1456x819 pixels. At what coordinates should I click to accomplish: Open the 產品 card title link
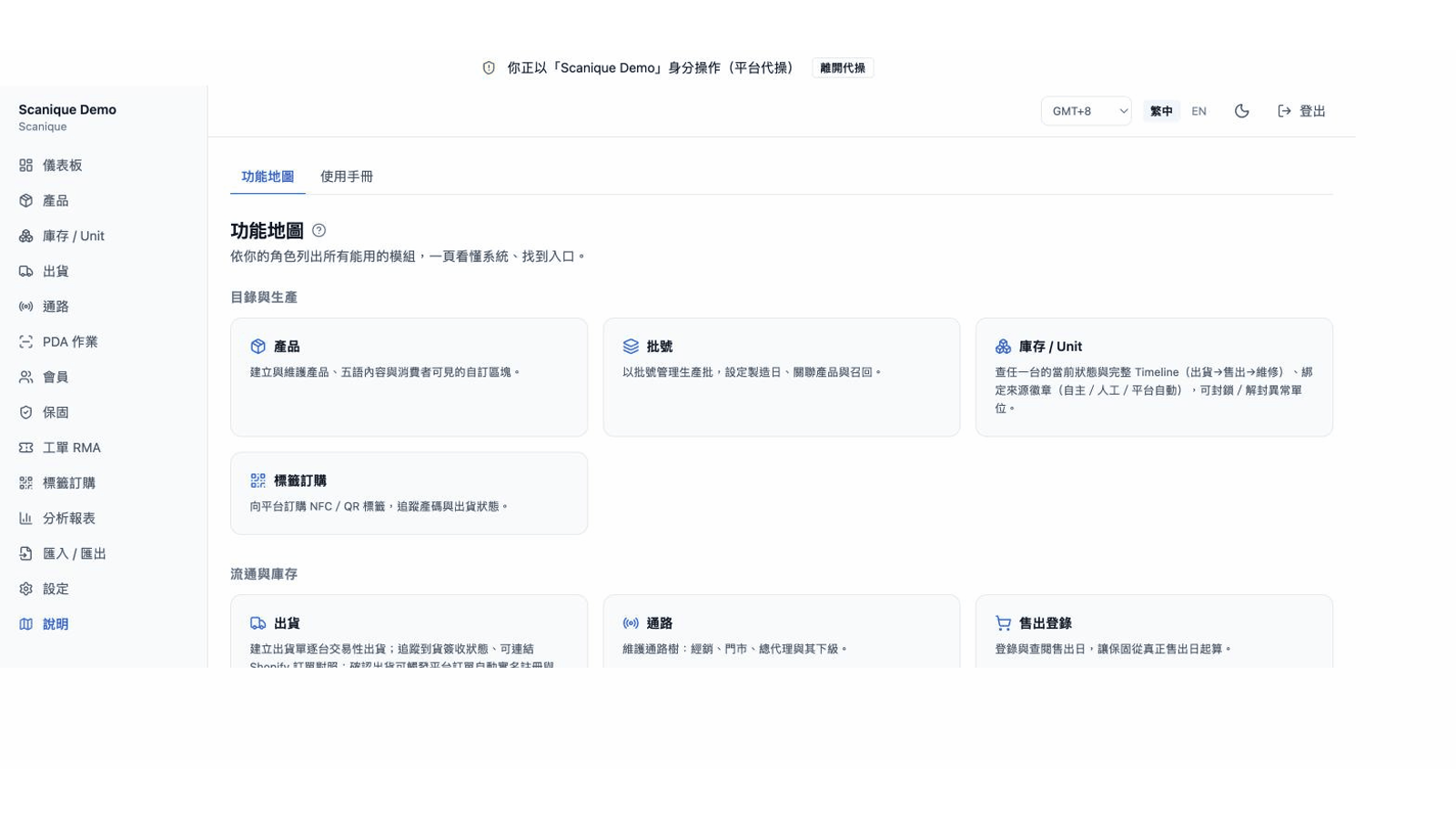click(x=287, y=347)
